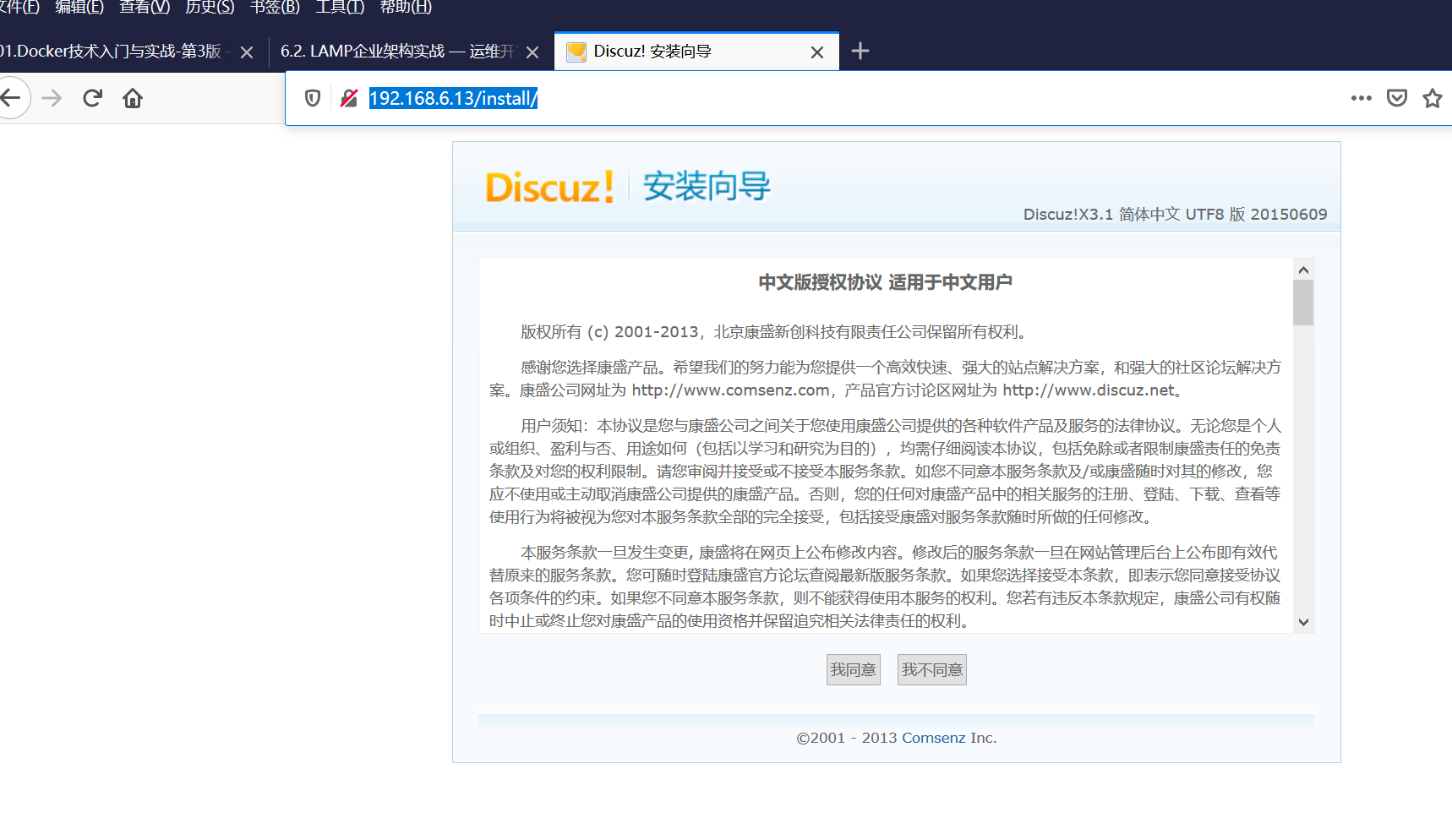Close the Discuz! 安装向导 tab
The image size is (1452, 840).
coord(817,52)
